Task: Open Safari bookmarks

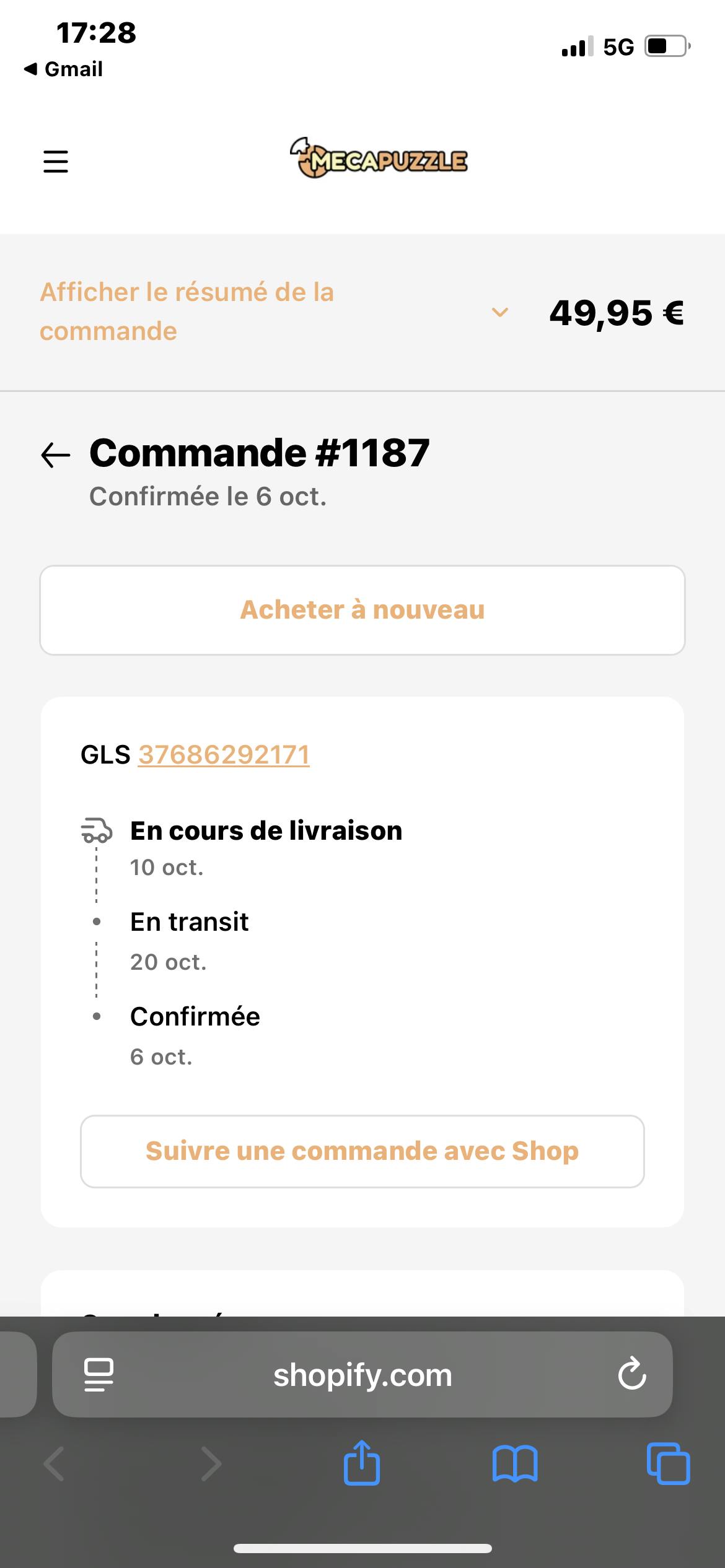Action: 515,1464
